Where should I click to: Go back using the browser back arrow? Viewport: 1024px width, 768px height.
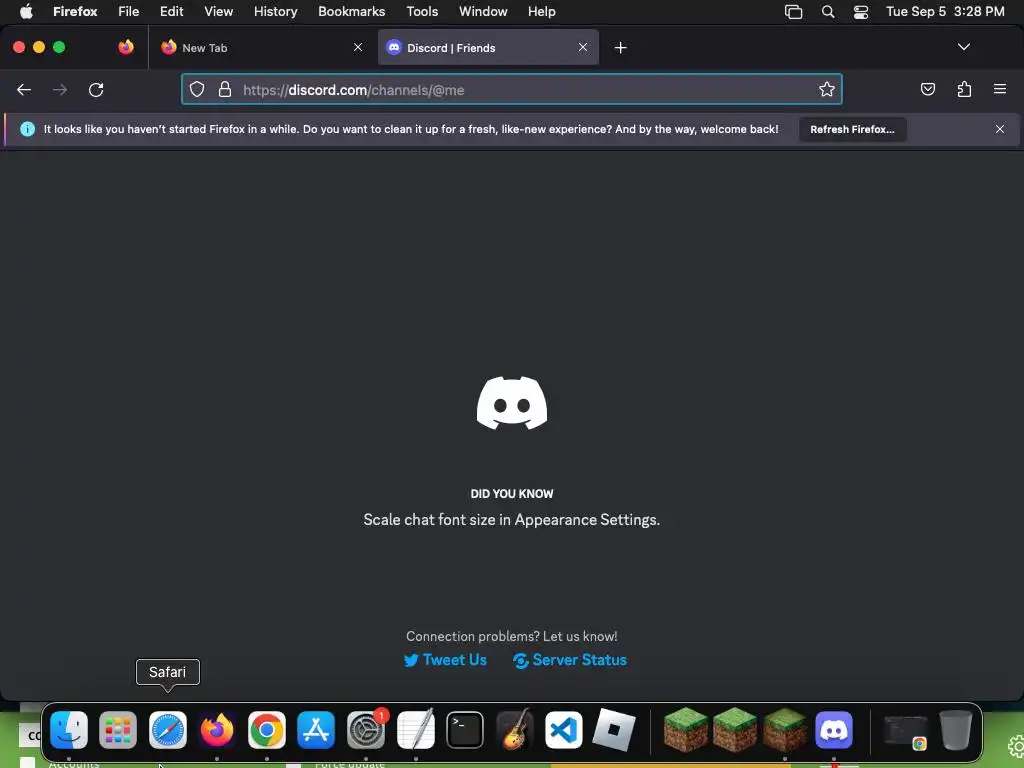[24, 89]
